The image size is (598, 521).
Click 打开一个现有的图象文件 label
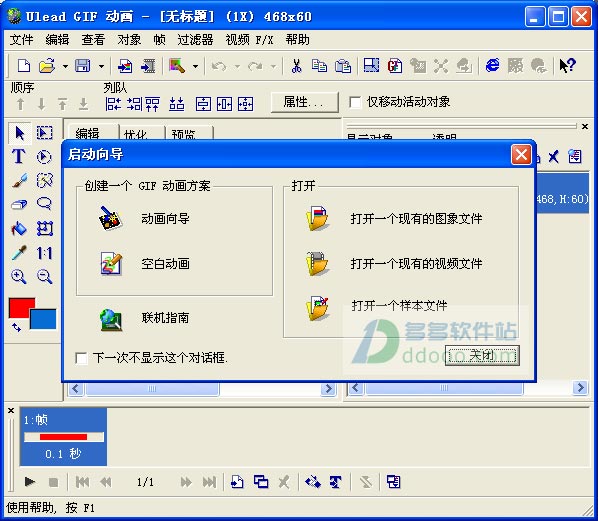pos(416,219)
